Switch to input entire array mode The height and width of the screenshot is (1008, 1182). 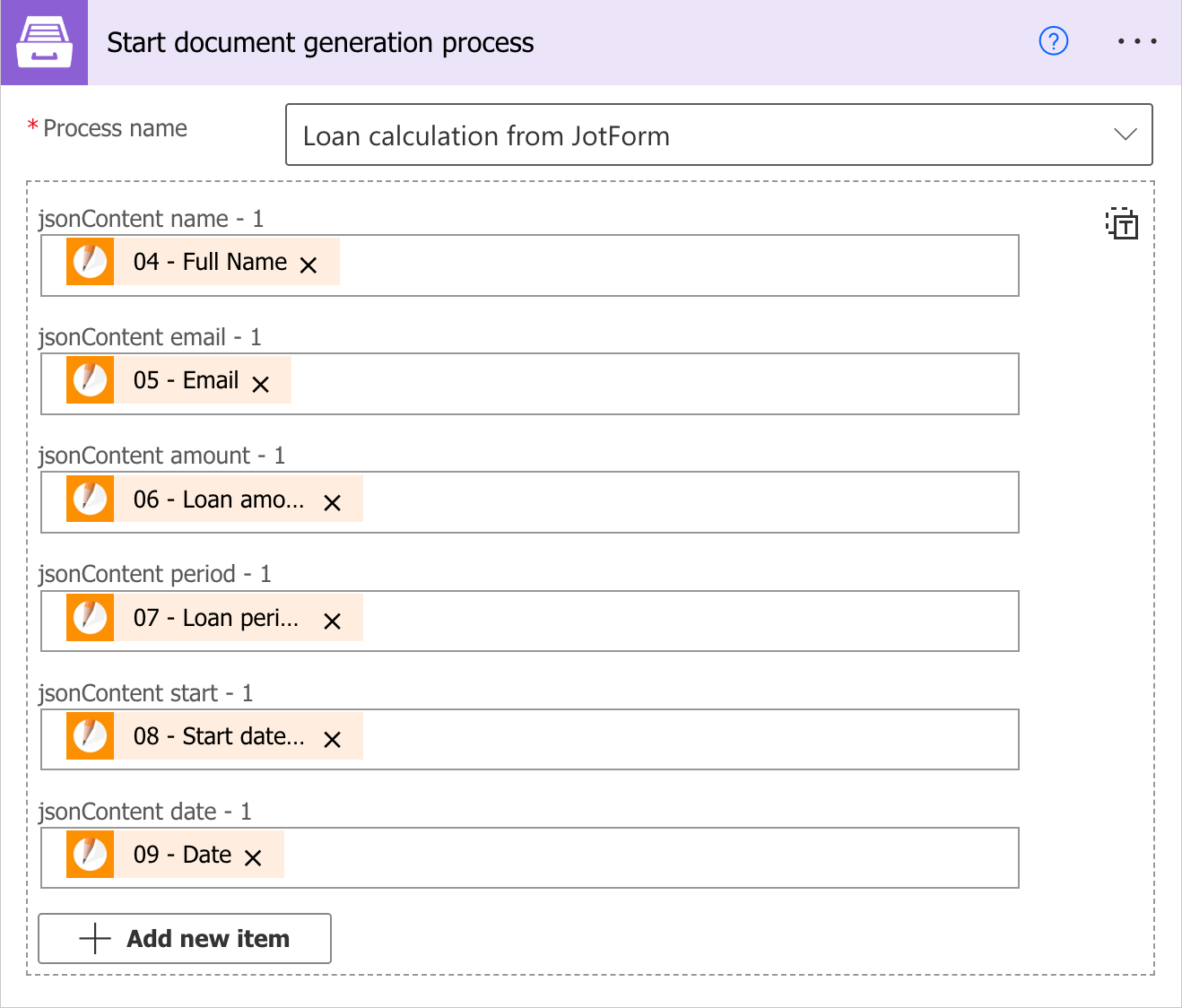point(1121,223)
